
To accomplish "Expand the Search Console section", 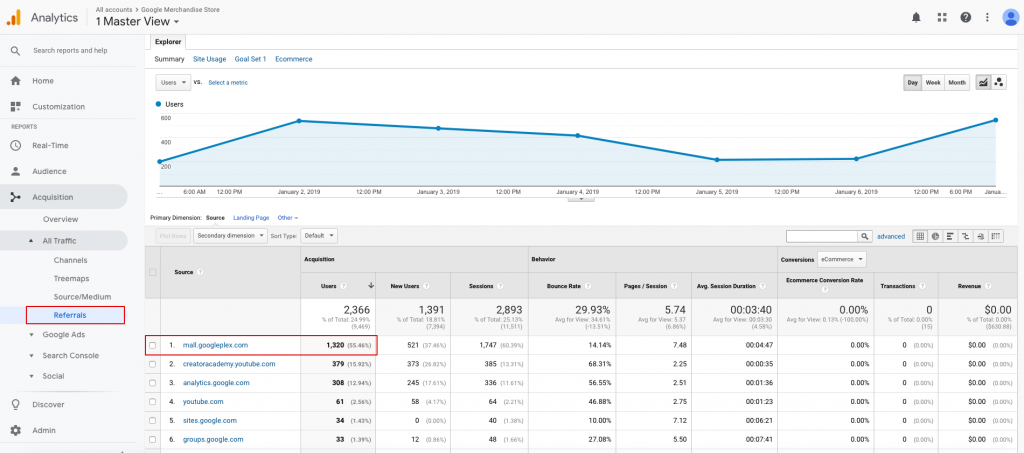I will pyautogui.click(x=31, y=356).
